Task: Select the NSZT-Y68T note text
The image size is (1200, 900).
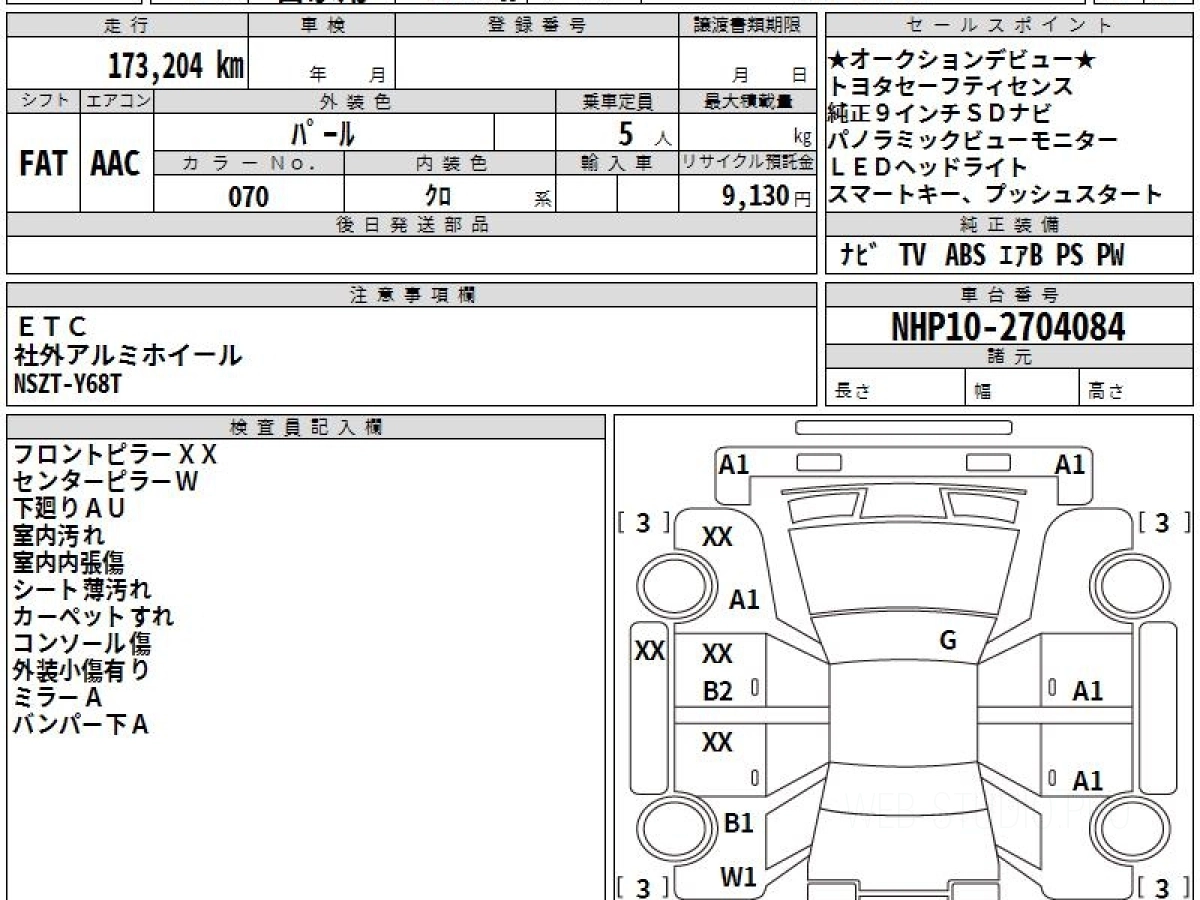Action: (x=68, y=384)
